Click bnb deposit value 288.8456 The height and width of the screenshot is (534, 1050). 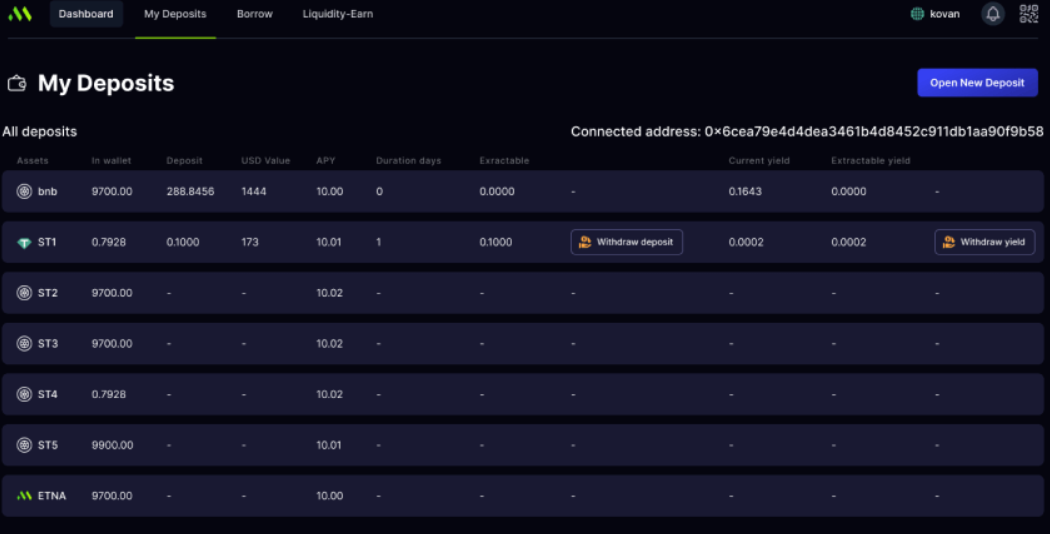(x=190, y=192)
